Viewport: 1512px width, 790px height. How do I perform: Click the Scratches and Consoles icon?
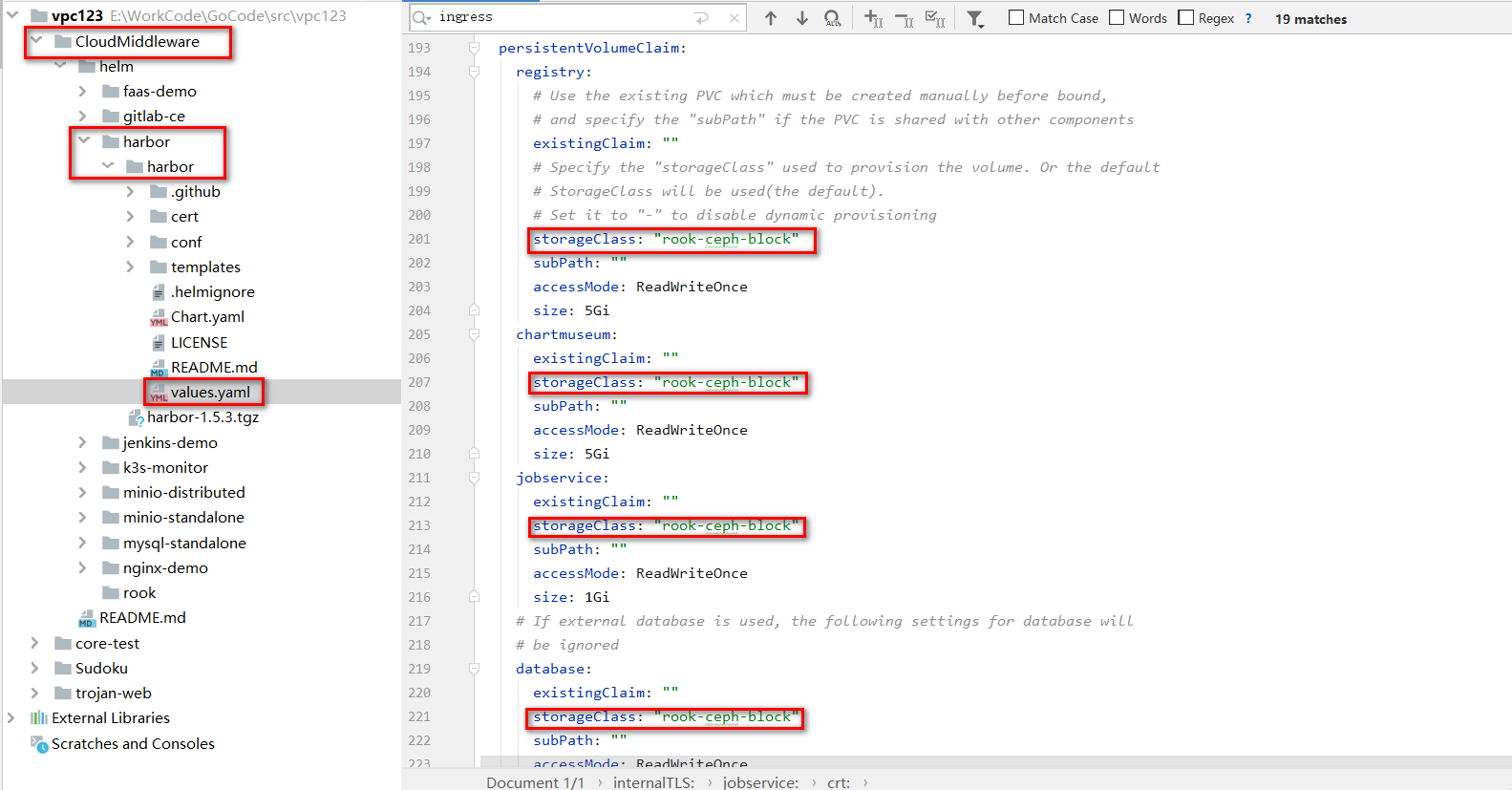pos(38,743)
